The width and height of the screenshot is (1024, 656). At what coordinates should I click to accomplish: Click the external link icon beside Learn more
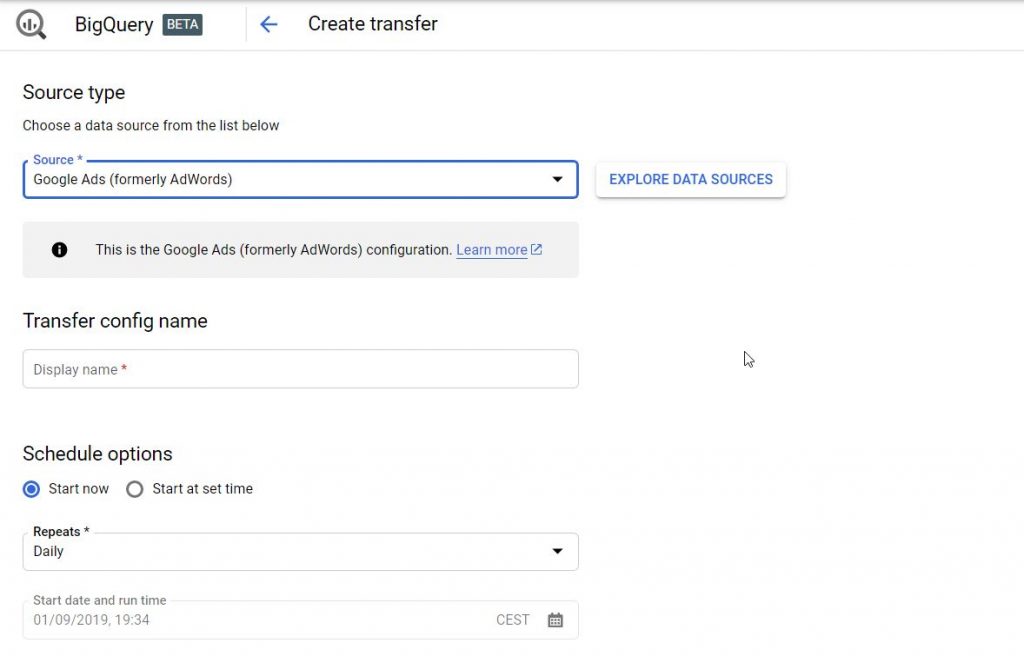click(x=537, y=250)
